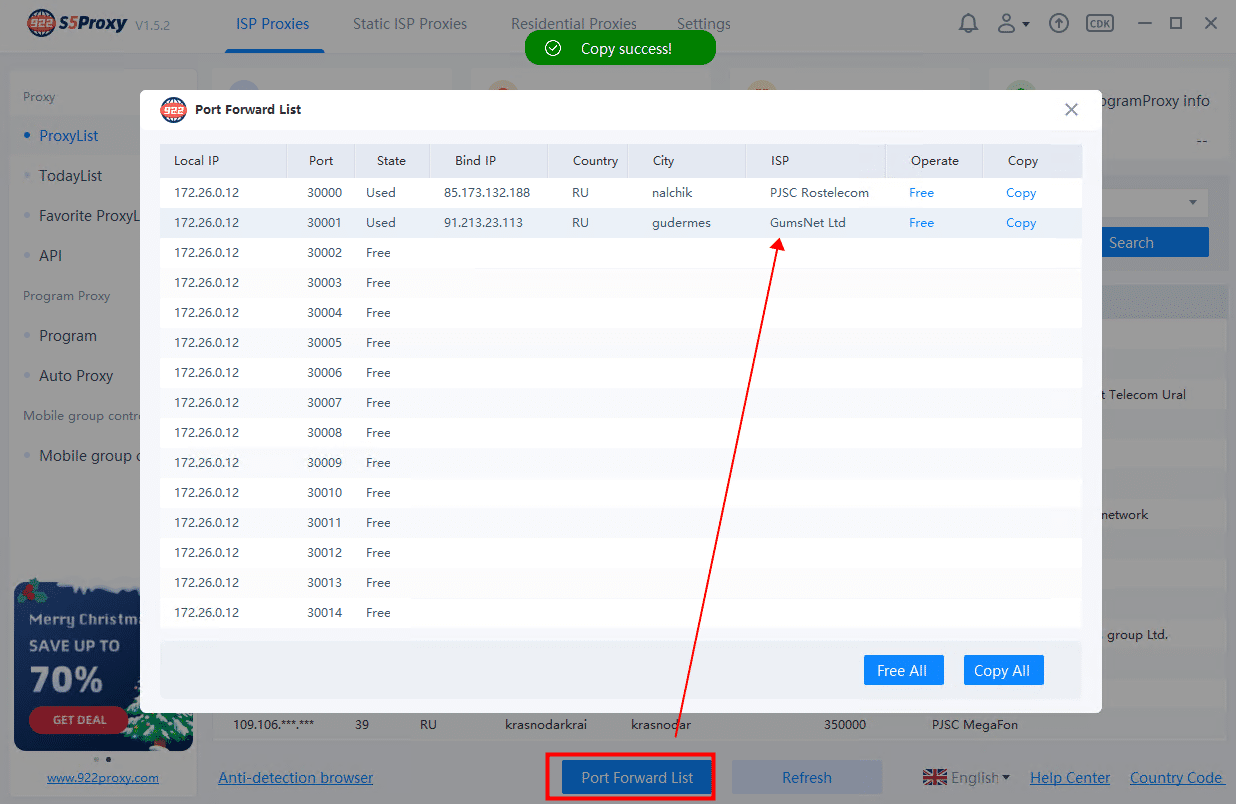Click the Port Forward List button
The image size is (1236, 804).
point(637,777)
